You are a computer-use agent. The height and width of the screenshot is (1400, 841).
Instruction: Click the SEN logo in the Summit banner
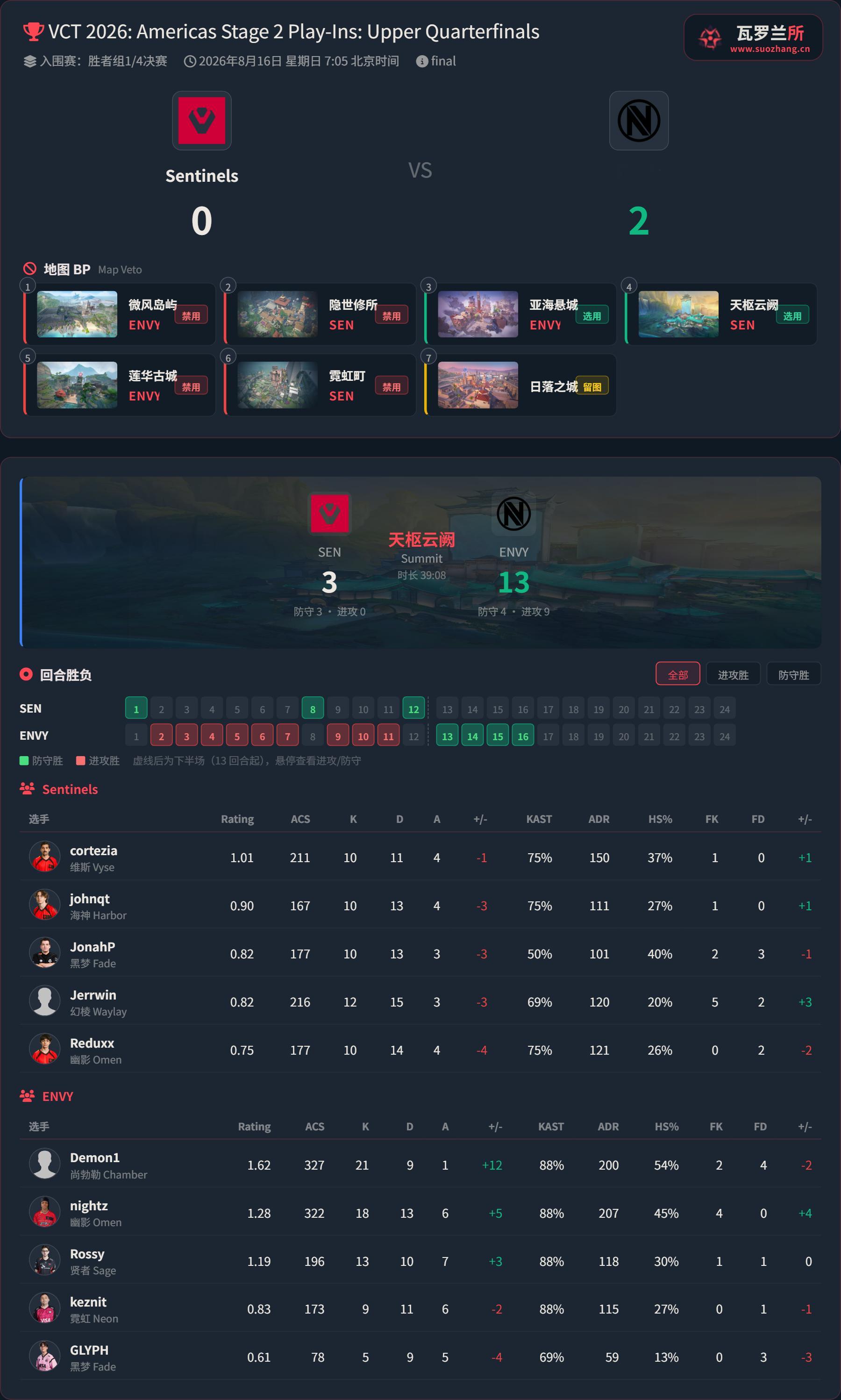329,514
